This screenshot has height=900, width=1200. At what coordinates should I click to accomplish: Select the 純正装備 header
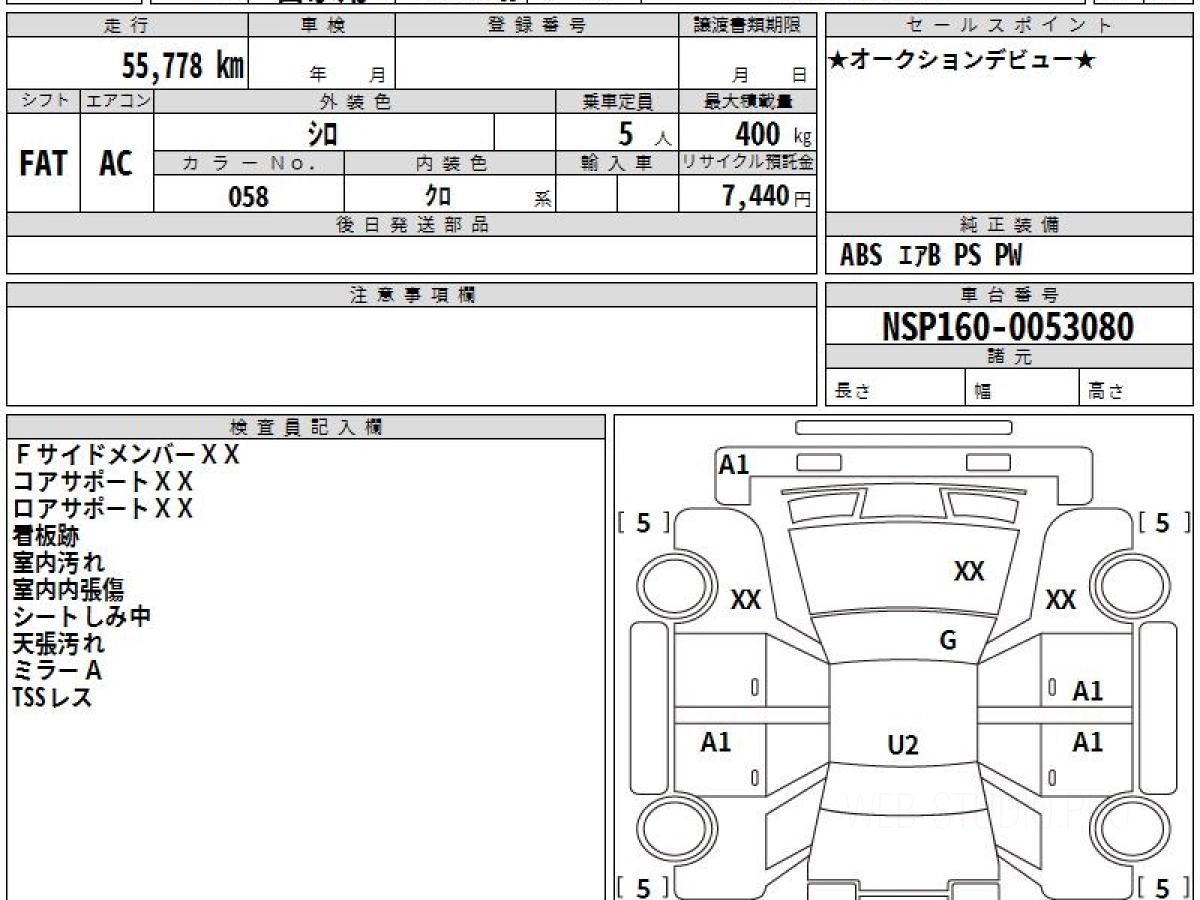1010,225
